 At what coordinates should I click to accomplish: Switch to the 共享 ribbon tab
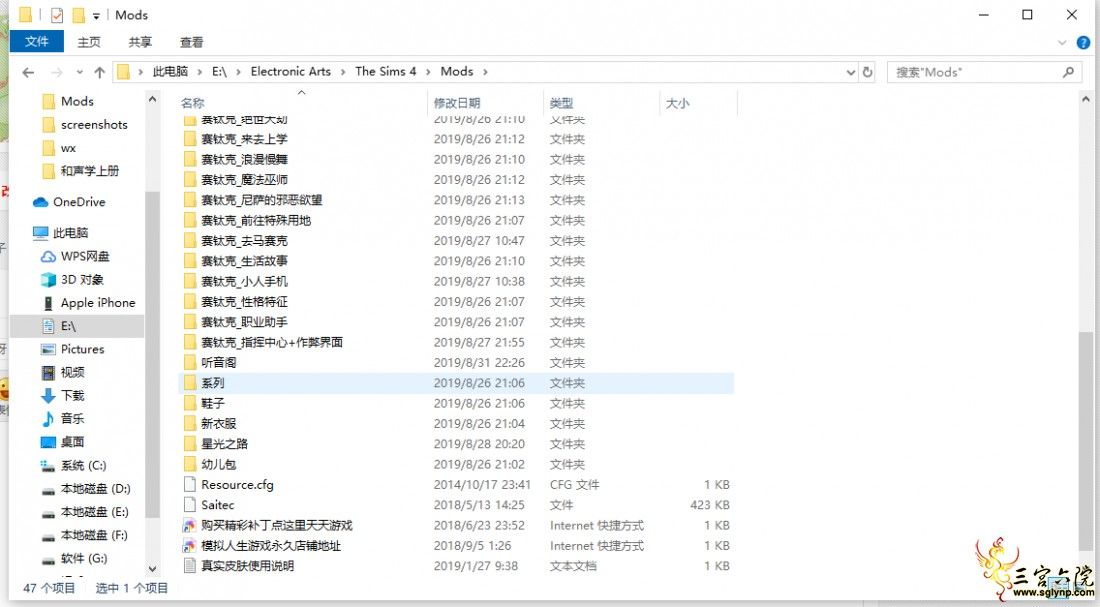coord(140,42)
